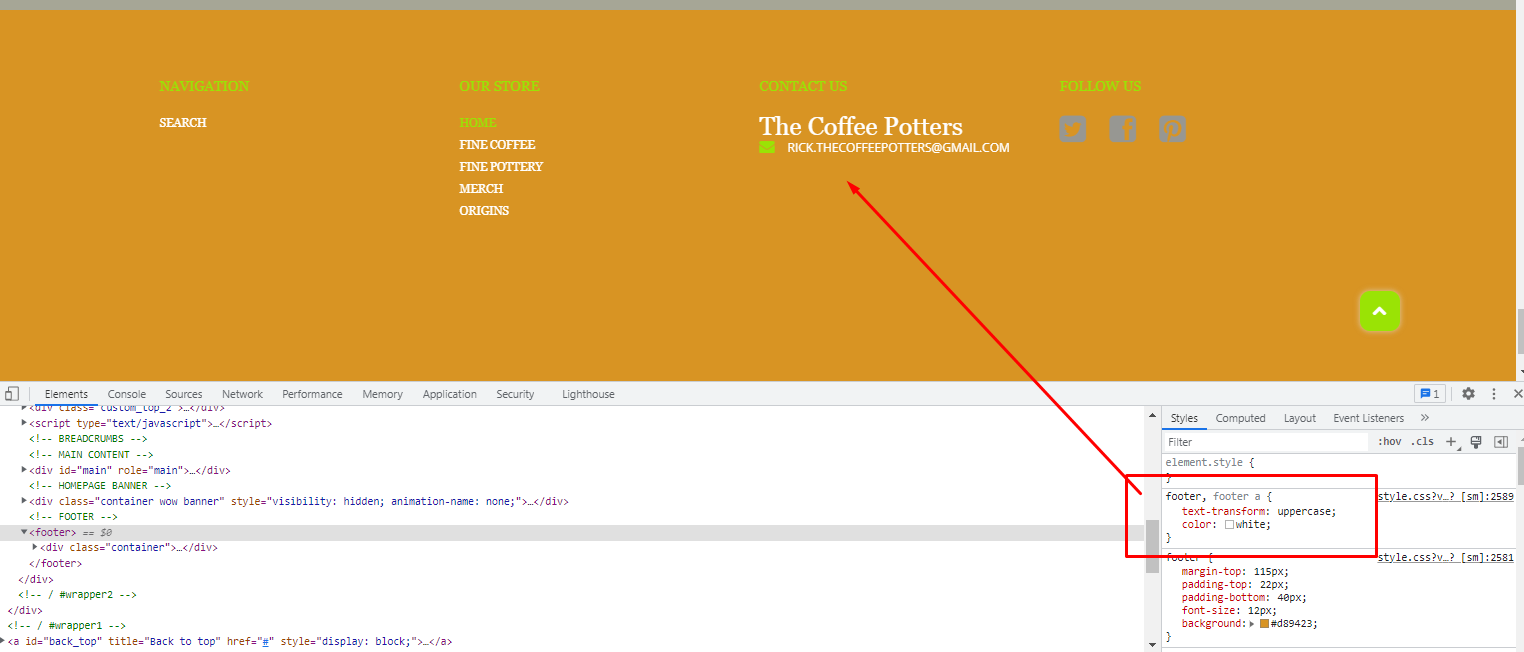This screenshot has height=652, width=1524.
Task: Open the Event Listeners tab
Action: [x=1369, y=418]
